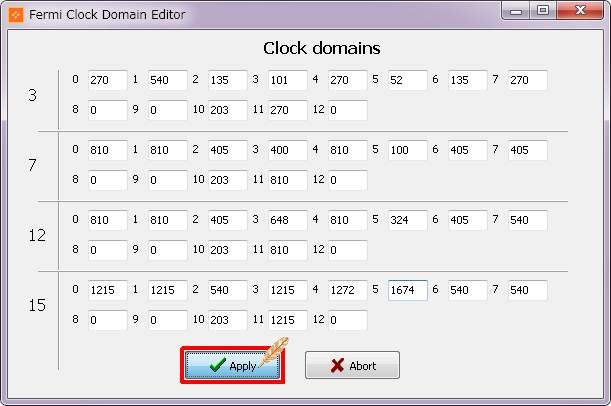Focus domain 7 field 10 with 203
The height and width of the screenshot is (406, 611).
pos(228,180)
